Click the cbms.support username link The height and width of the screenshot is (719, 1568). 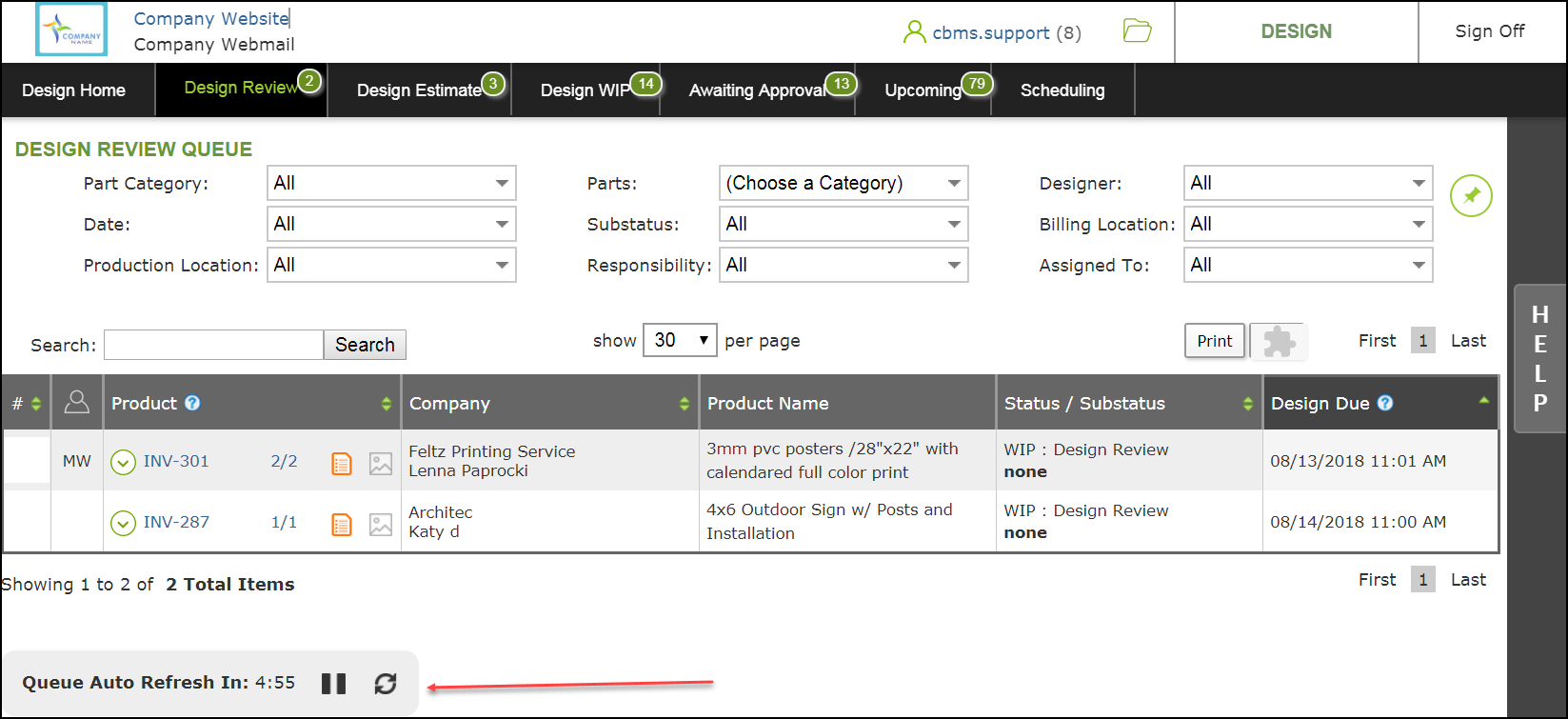coord(991,33)
